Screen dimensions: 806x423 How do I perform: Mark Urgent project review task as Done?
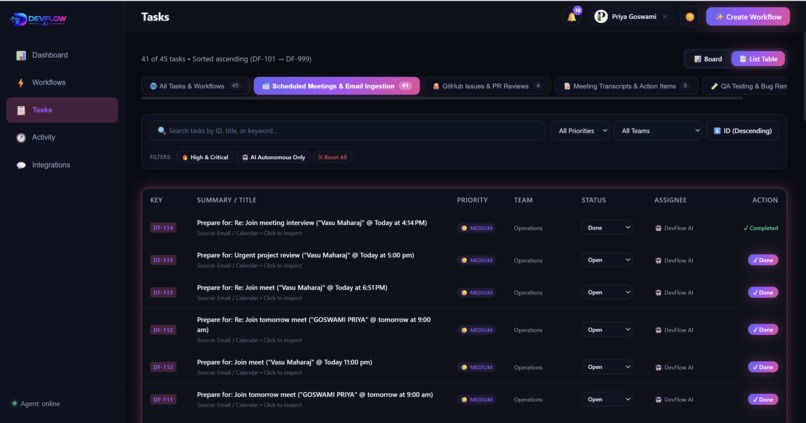point(763,260)
